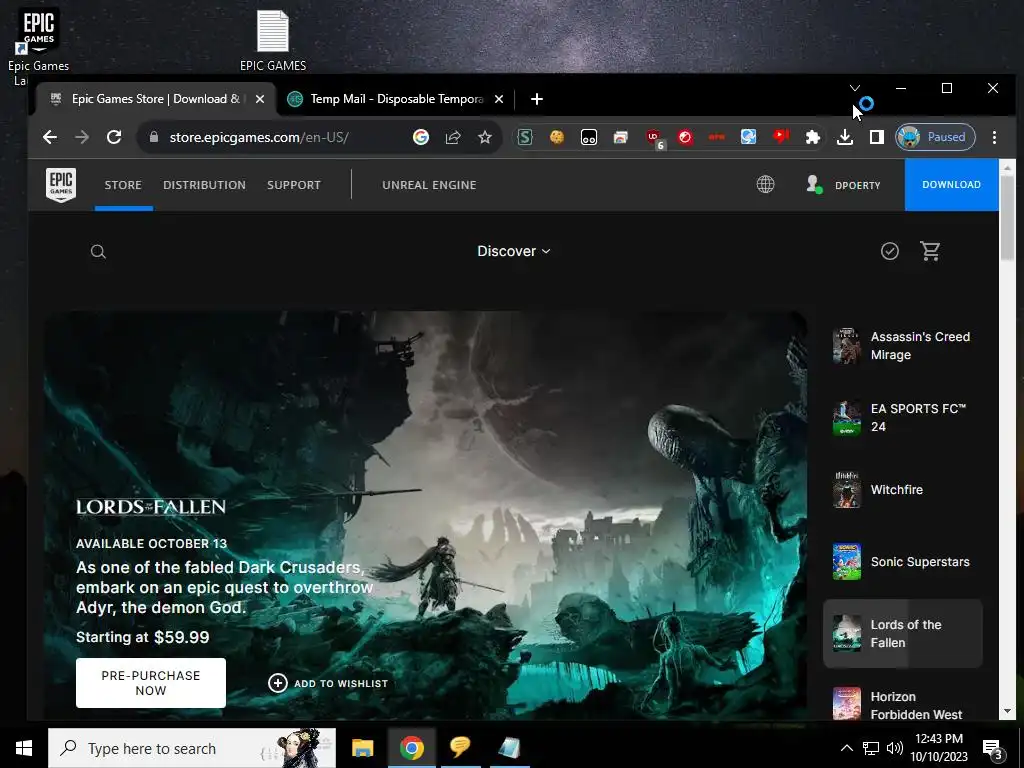Image resolution: width=1024 pixels, height=768 pixels.
Task: Open the store search magnifier icon
Action: 98,251
